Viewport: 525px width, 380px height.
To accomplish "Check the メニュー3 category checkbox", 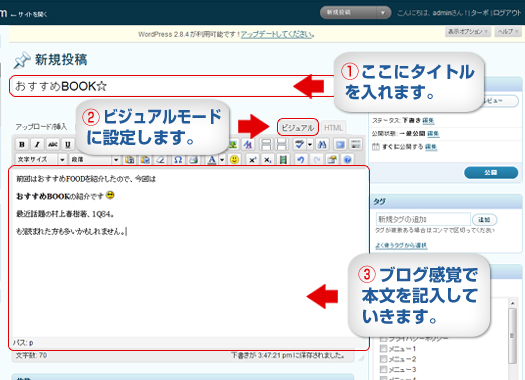I will (x=383, y=370).
